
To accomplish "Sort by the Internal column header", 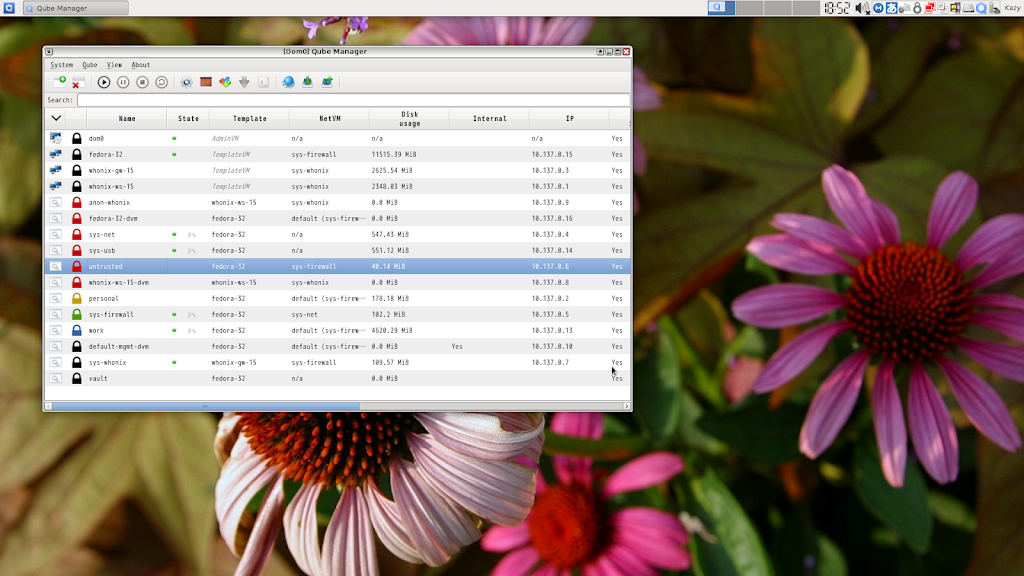I will pos(490,118).
